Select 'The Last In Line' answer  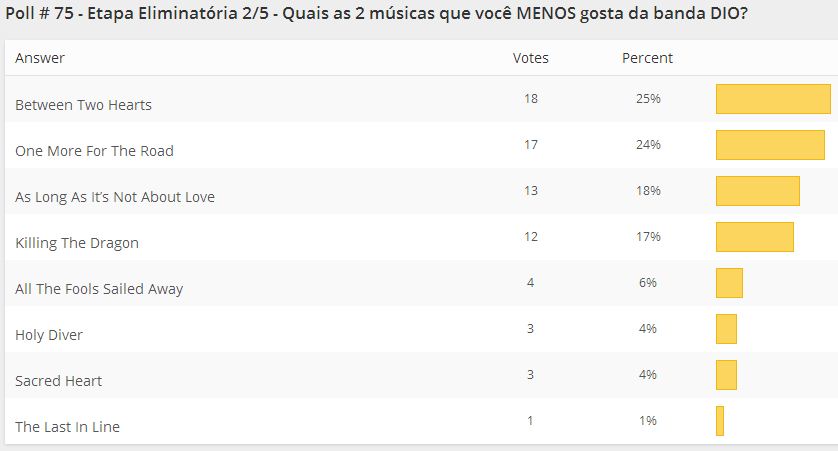[67, 427]
